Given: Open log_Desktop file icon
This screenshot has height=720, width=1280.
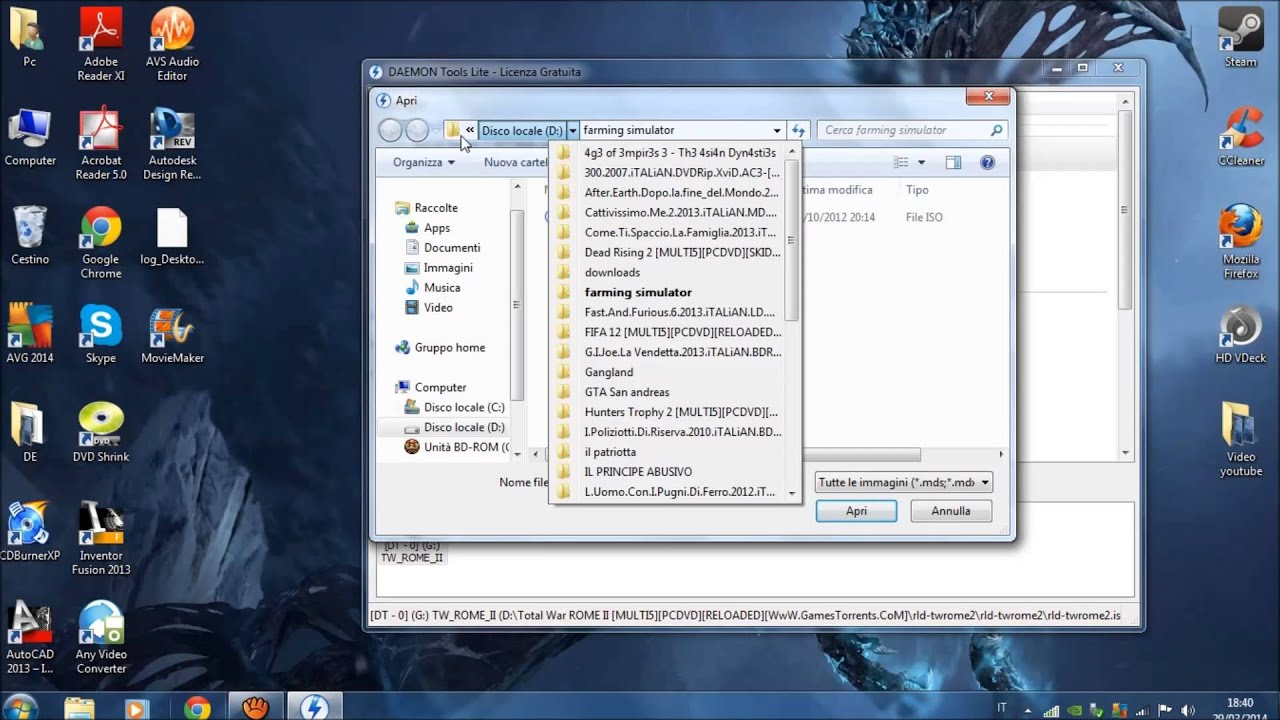Looking at the screenshot, I should pos(172,236).
